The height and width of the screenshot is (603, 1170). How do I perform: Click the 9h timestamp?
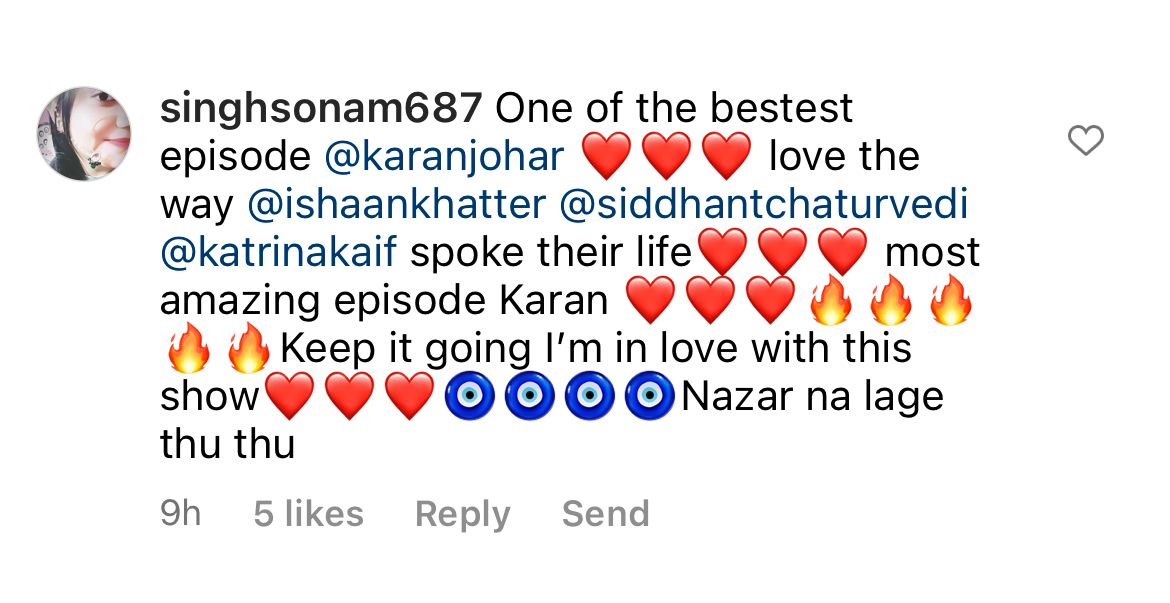click(181, 513)
